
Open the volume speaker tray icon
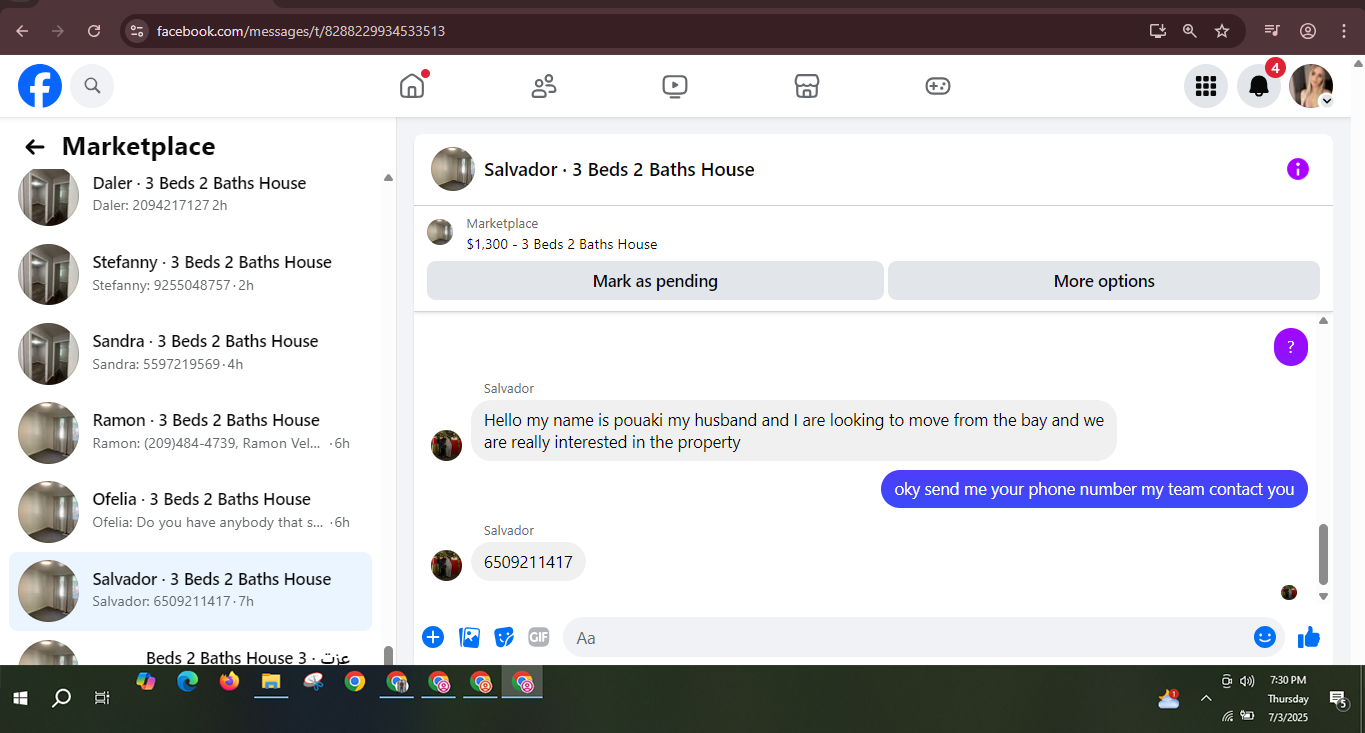[x=1247, y=681]
